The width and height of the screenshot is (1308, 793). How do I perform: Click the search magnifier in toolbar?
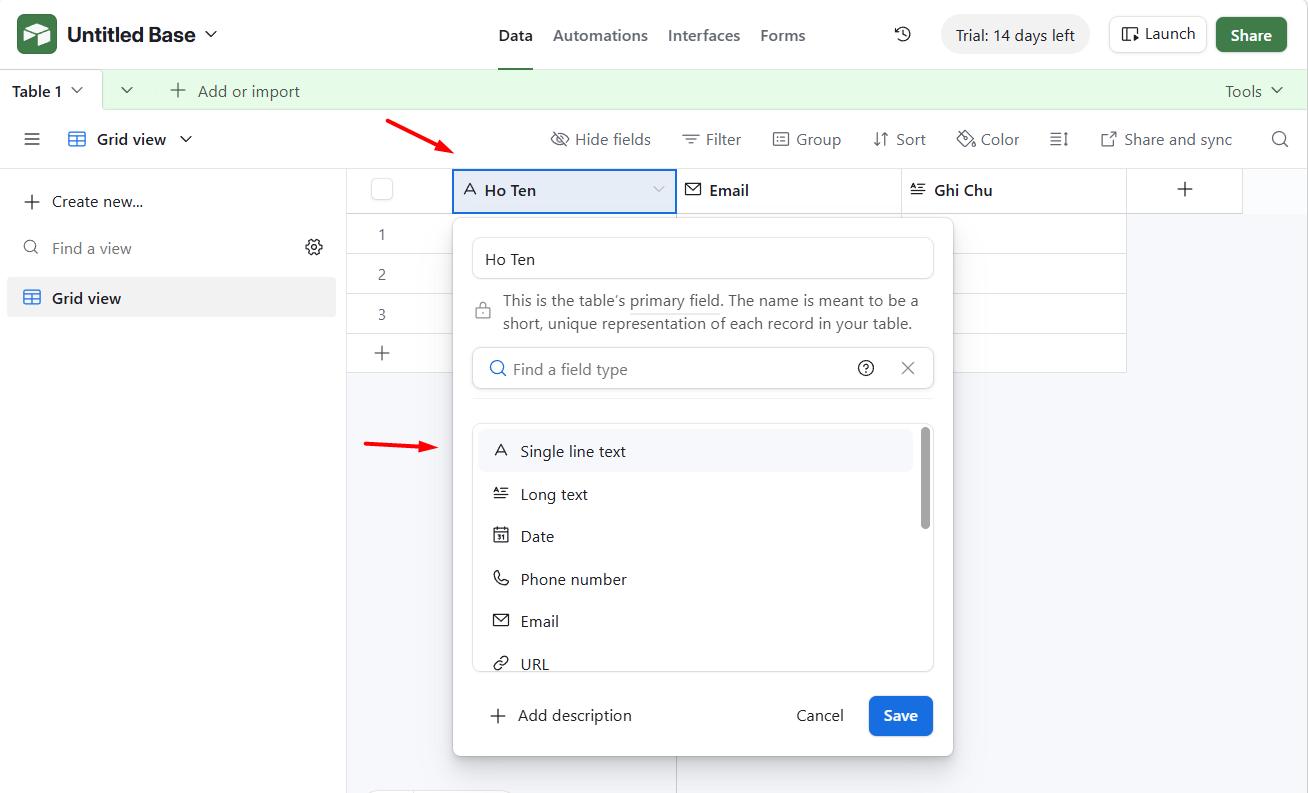(x=1279, y=139)
